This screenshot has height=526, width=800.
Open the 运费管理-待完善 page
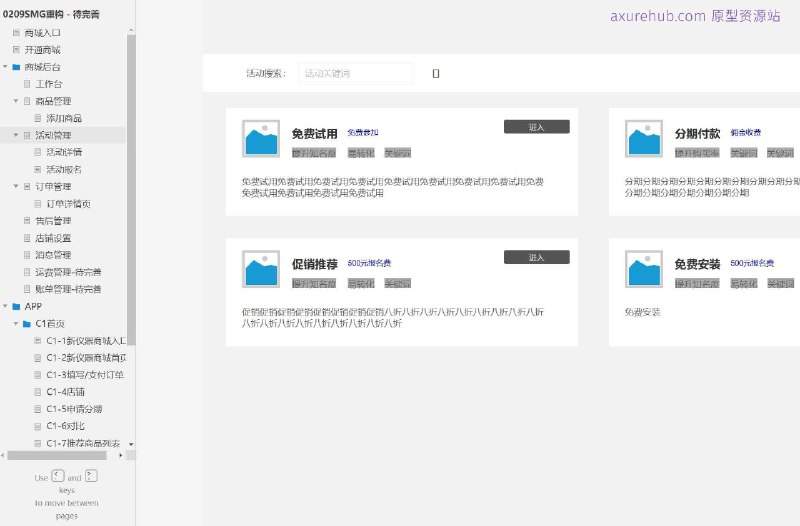[x=68, y=272]
